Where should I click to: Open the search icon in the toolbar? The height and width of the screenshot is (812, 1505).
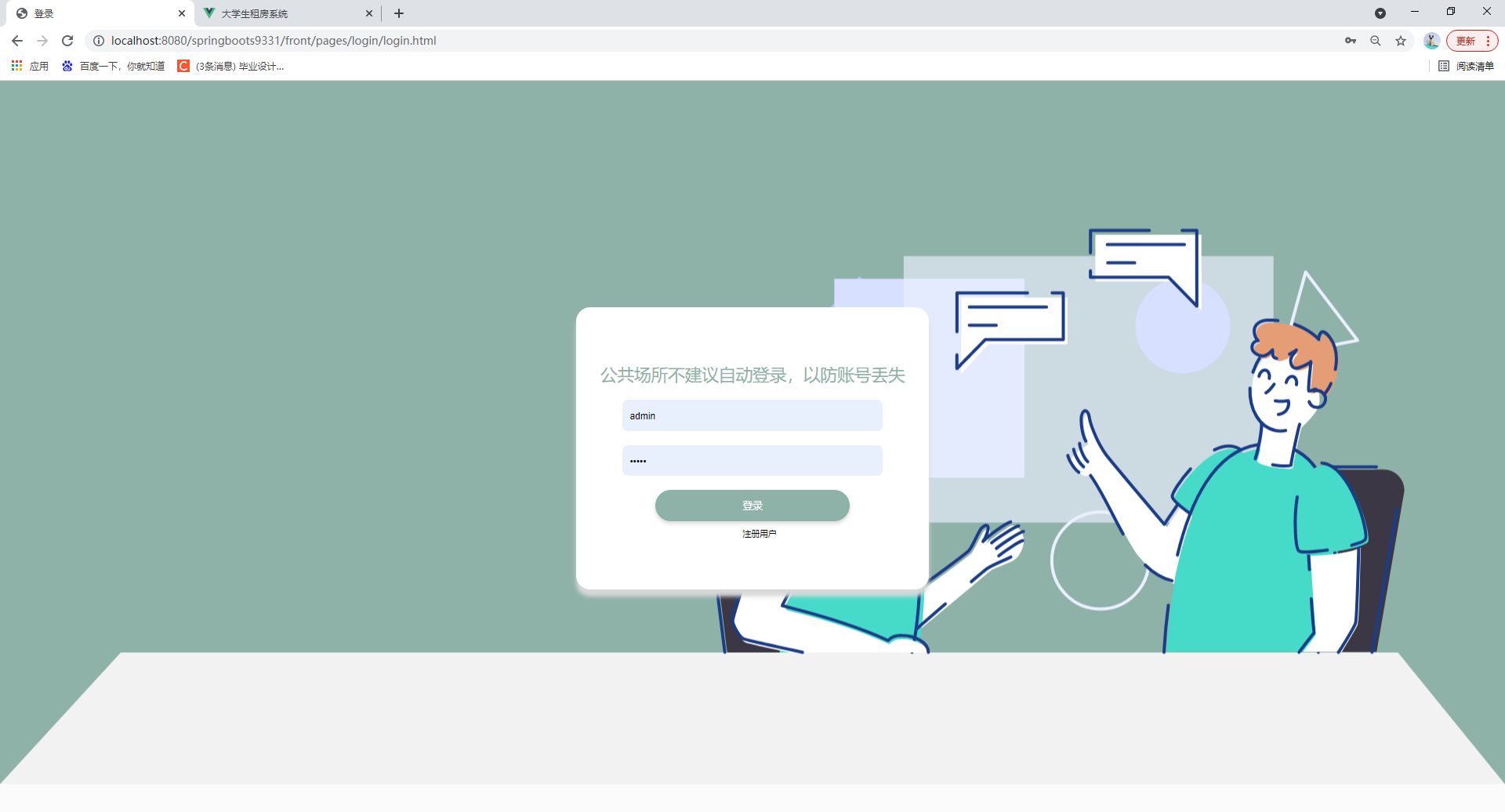pos(1376,41)
